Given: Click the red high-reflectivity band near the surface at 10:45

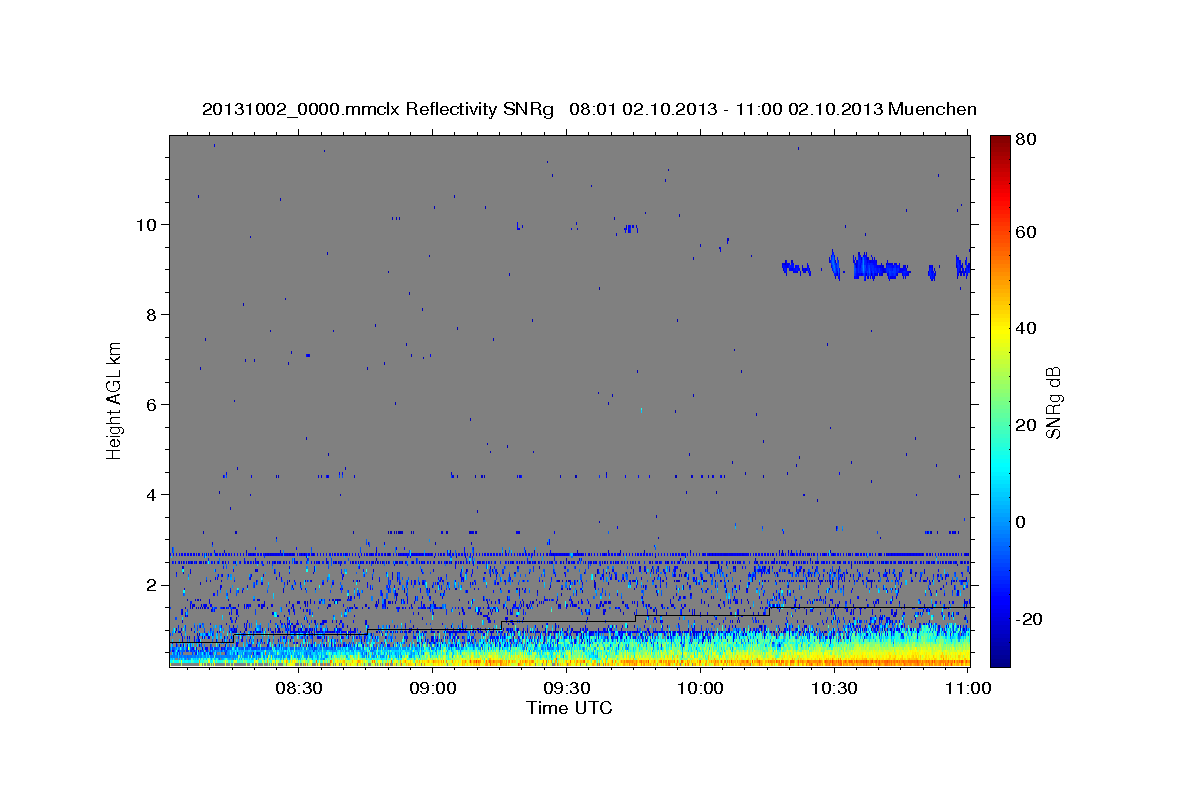Looking at the screenshot, I should click(x=903, y=661).
